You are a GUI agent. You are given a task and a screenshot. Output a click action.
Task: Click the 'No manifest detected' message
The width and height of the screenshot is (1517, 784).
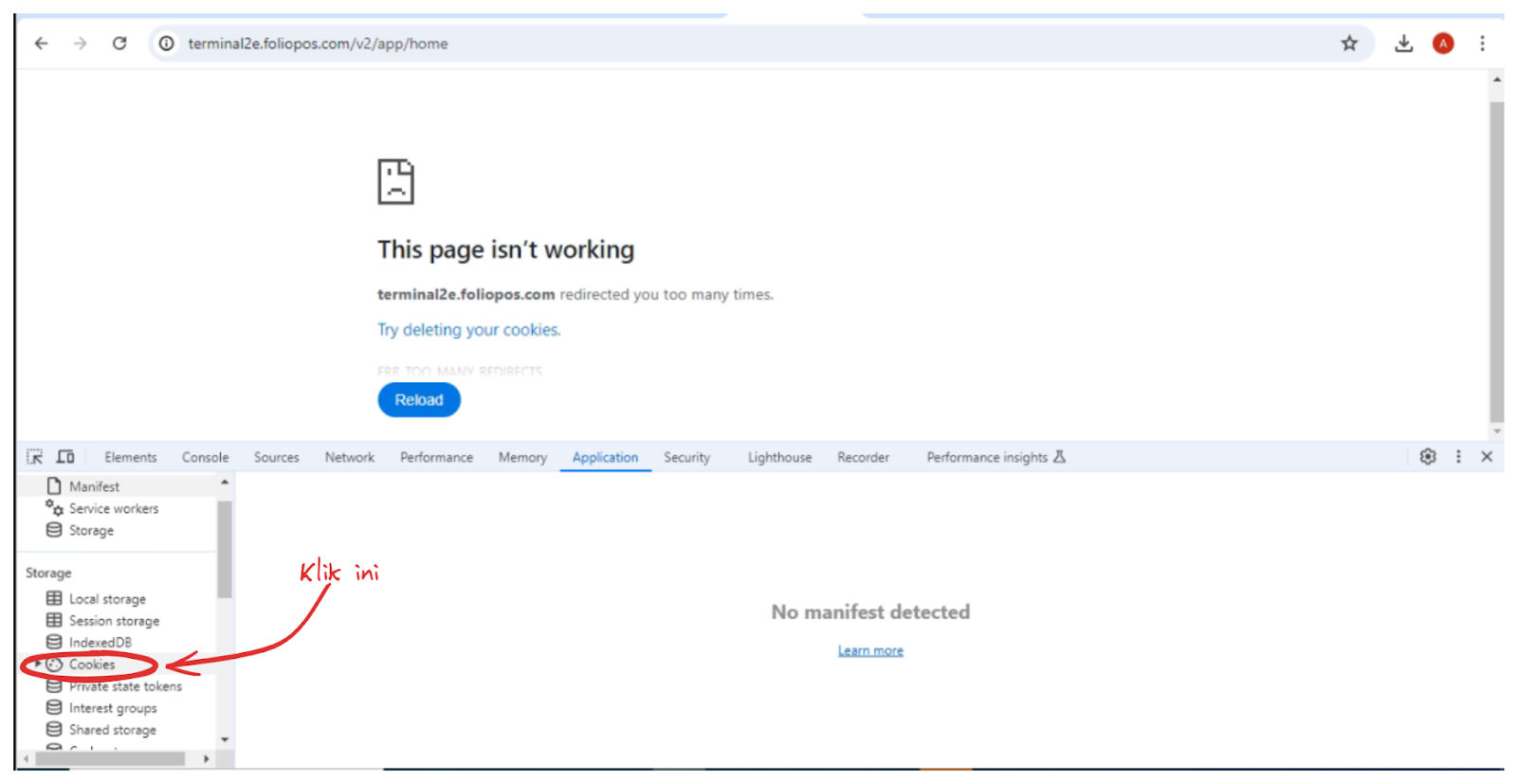point(870,612)
